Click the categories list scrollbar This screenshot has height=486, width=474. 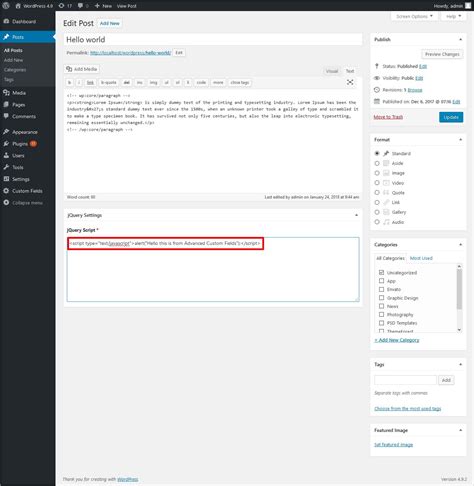(459, 289)
